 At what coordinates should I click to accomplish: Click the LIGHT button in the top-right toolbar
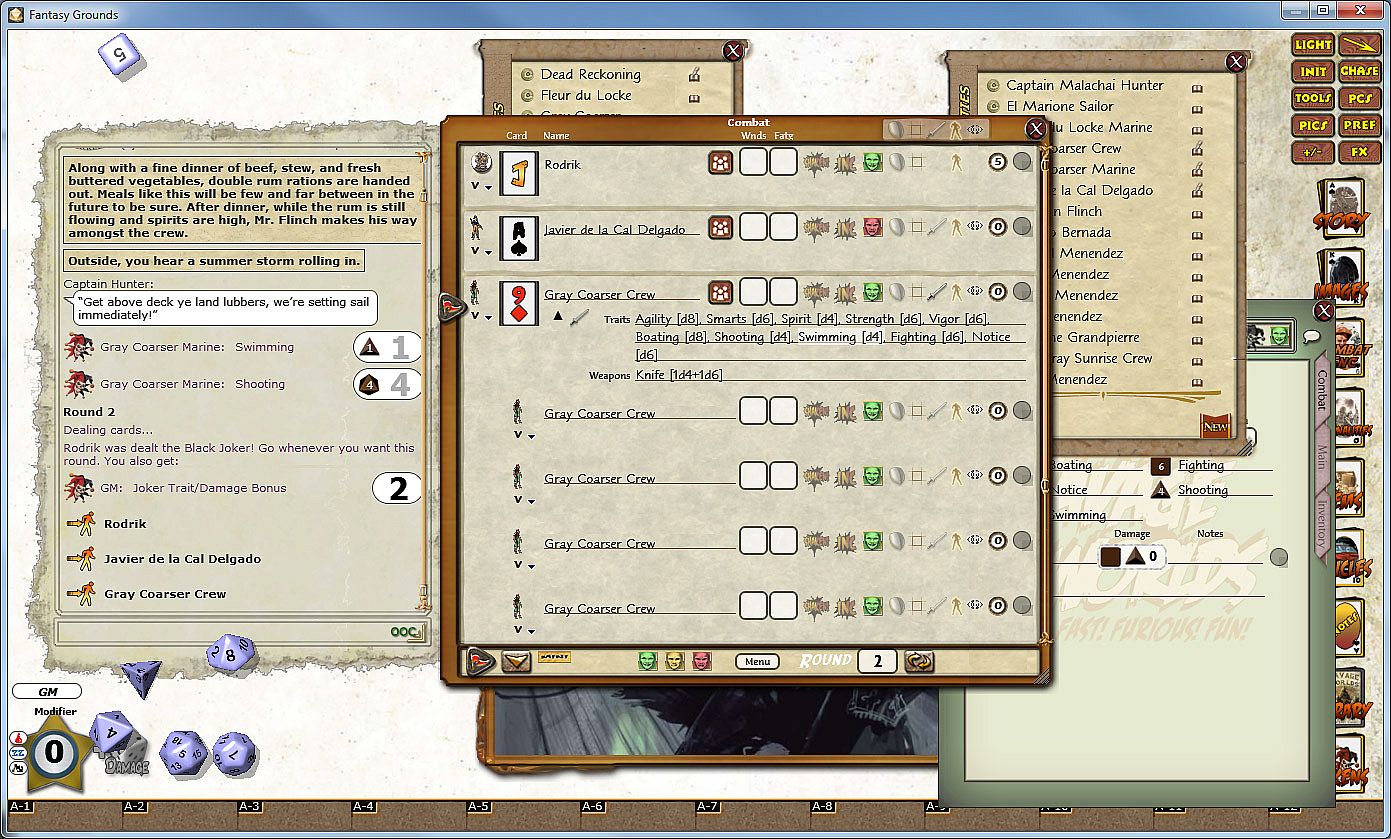(x=1313, y=45)
